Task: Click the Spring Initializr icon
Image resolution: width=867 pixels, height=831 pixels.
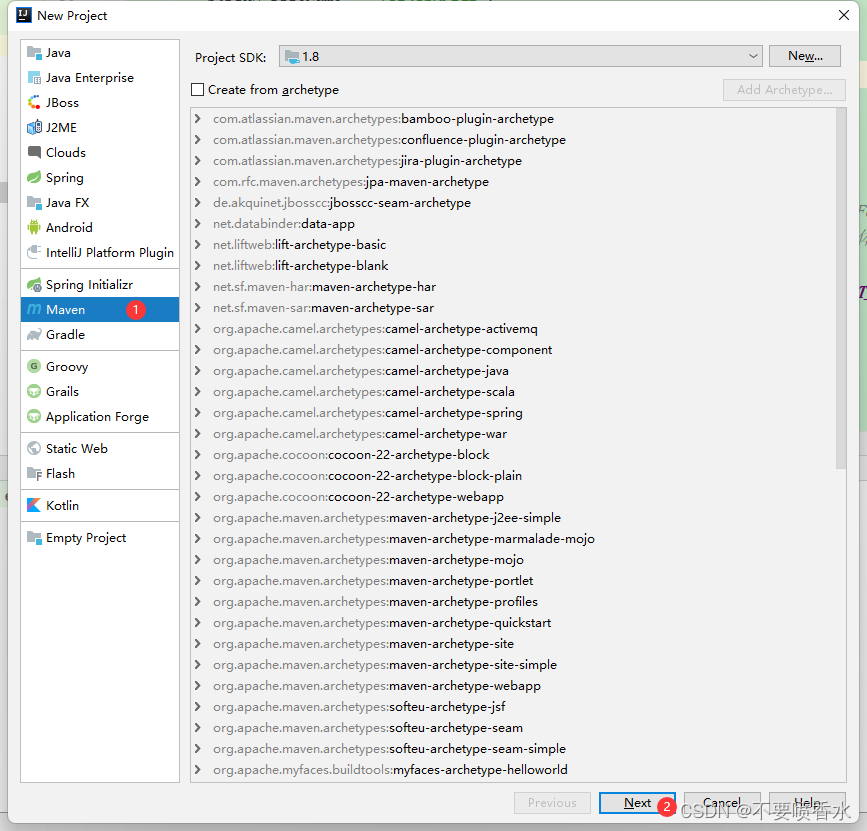Action: click(34, 285)
